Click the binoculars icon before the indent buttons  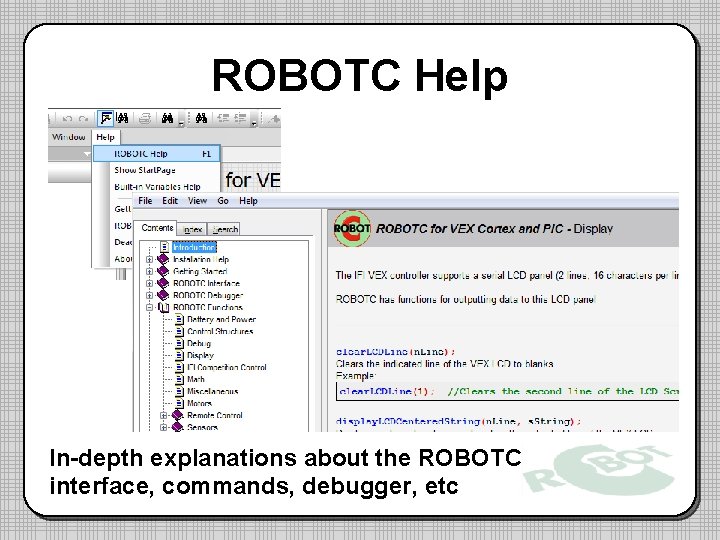[201, 118]
